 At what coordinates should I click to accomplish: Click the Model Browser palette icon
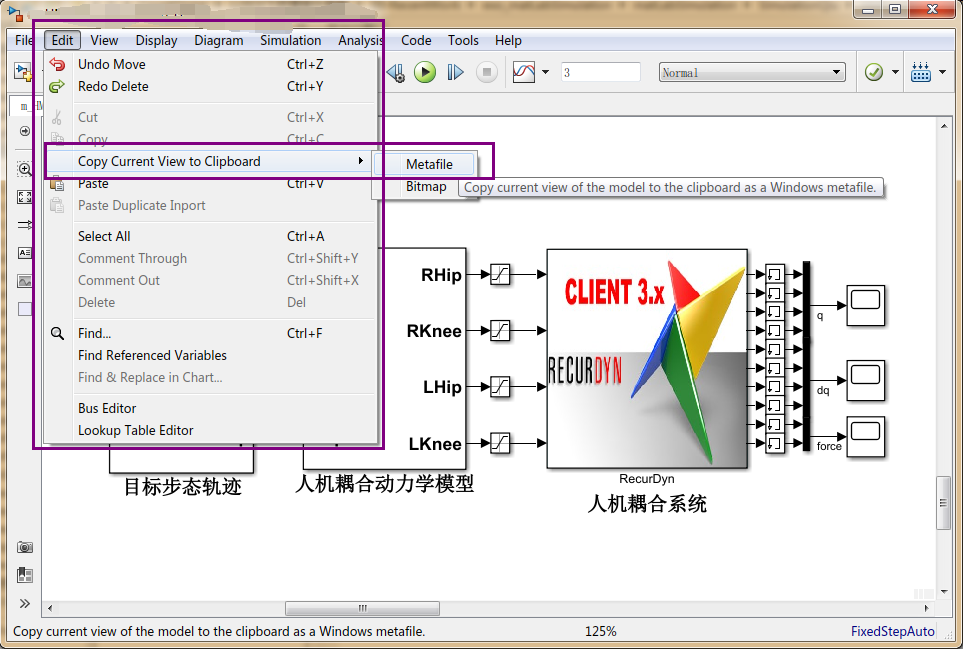click(25, 575)
